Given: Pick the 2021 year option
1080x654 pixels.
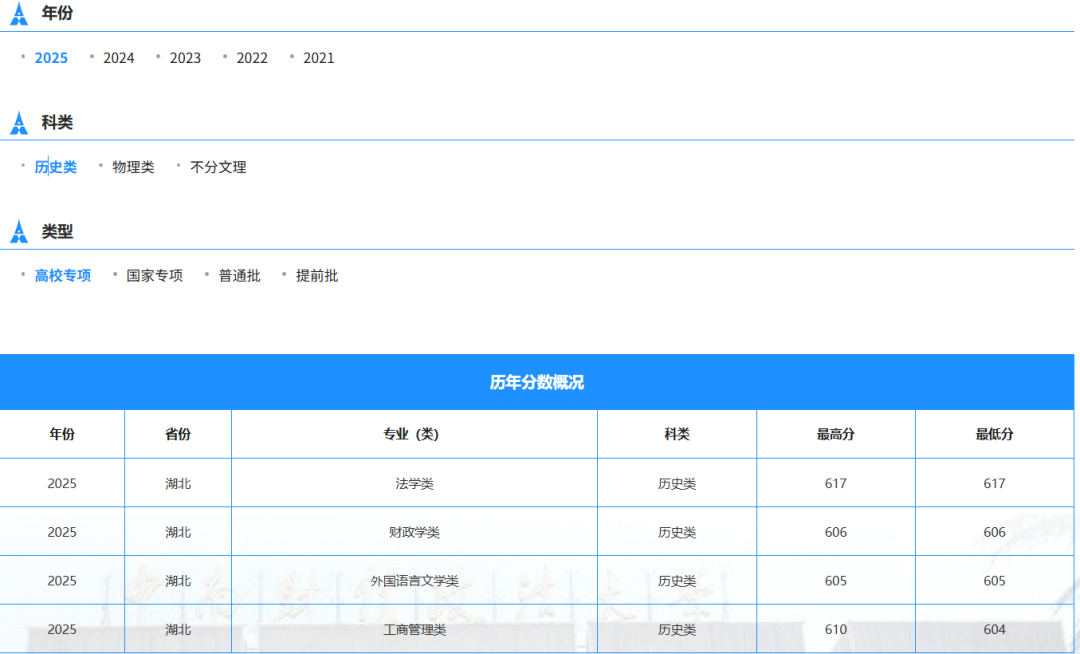Looking at the screenshot, I should click(x=318, y=58).
